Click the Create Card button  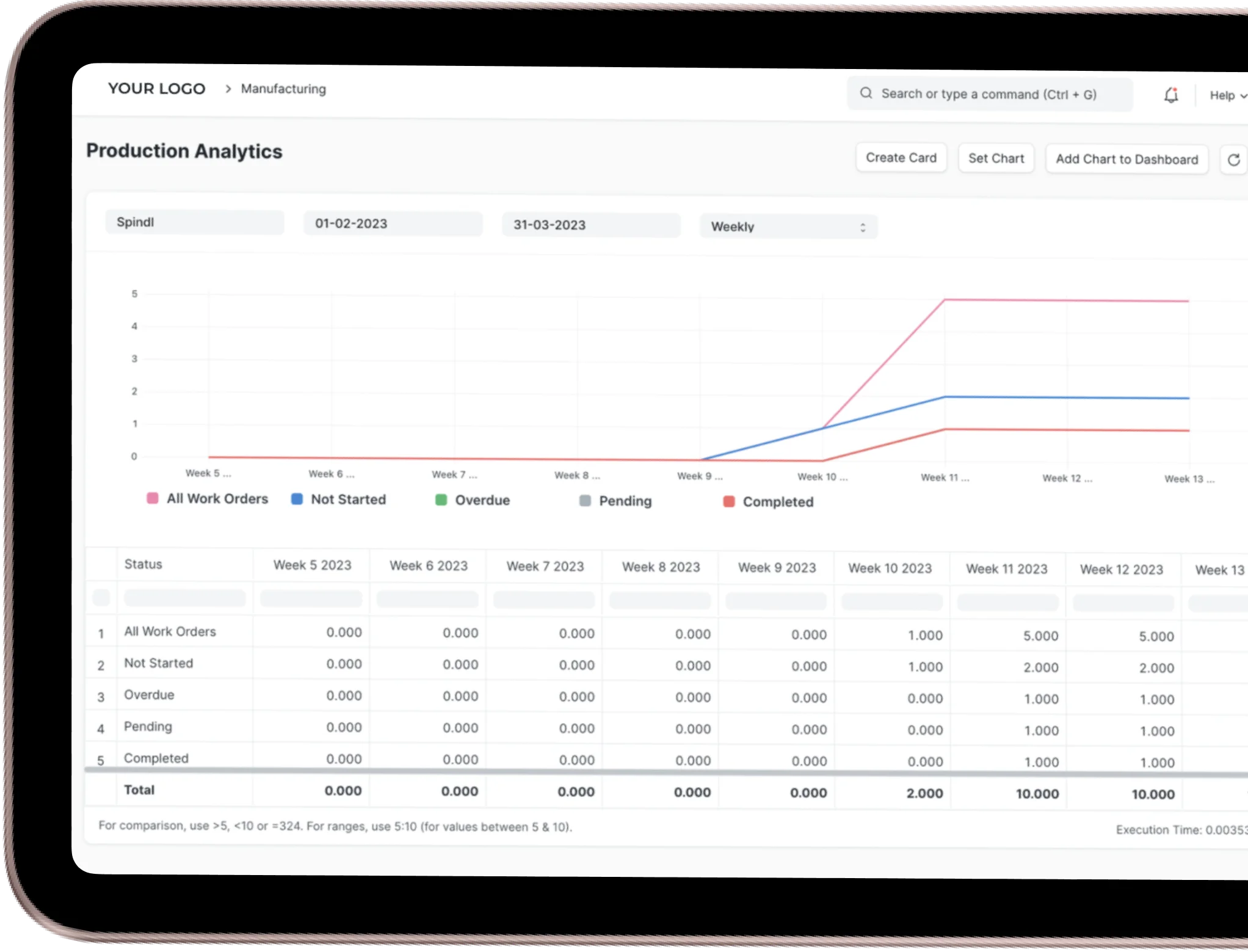901,158
